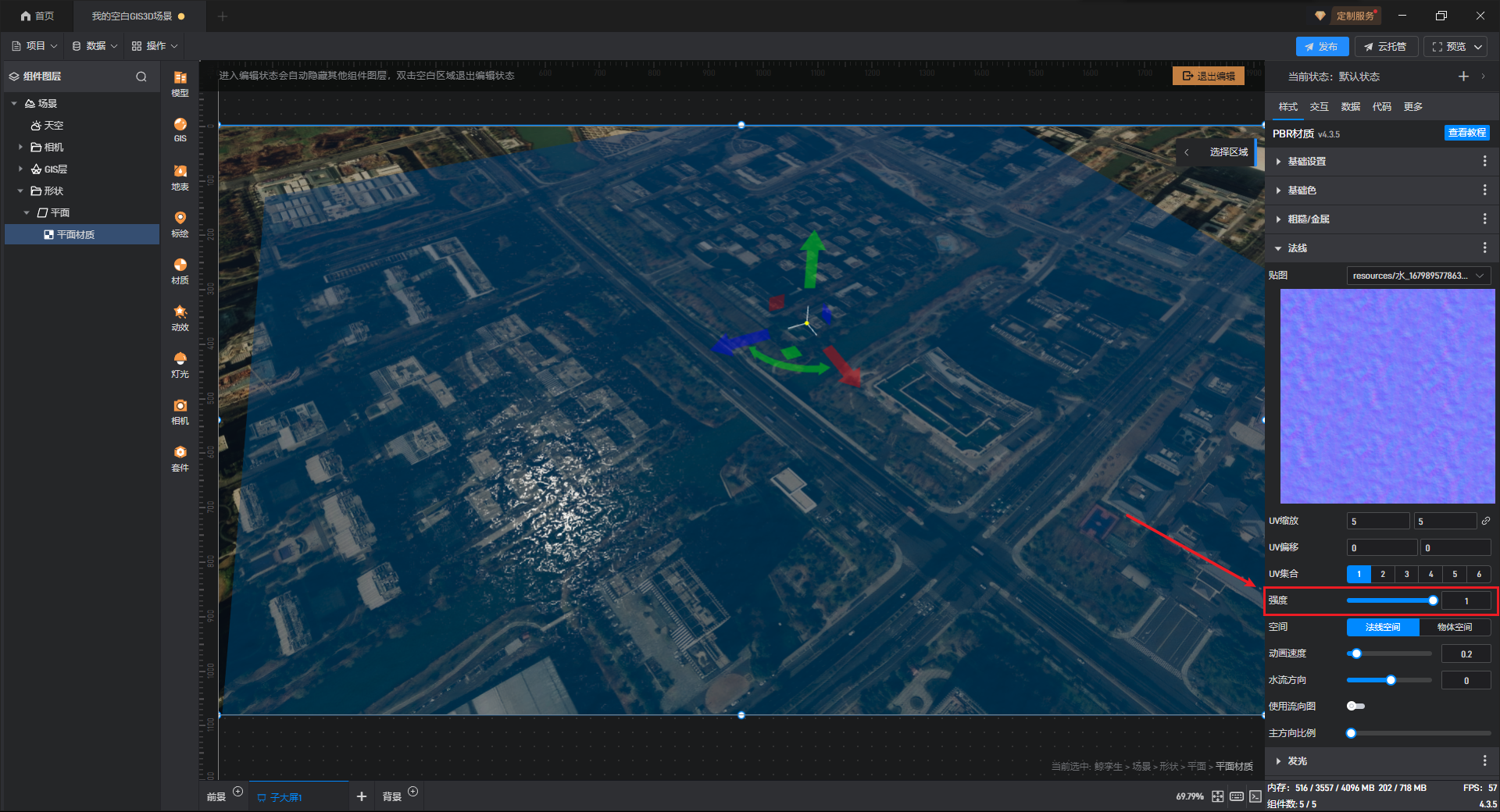Collapse the 场景 tree node
Image resolution: width=1500 pixels, height=812 pixels.
(x=14, y=103)
